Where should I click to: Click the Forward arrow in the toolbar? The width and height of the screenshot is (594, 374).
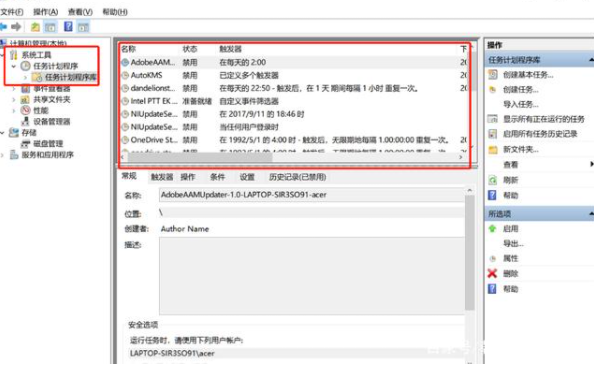click(x=16, y=27)
